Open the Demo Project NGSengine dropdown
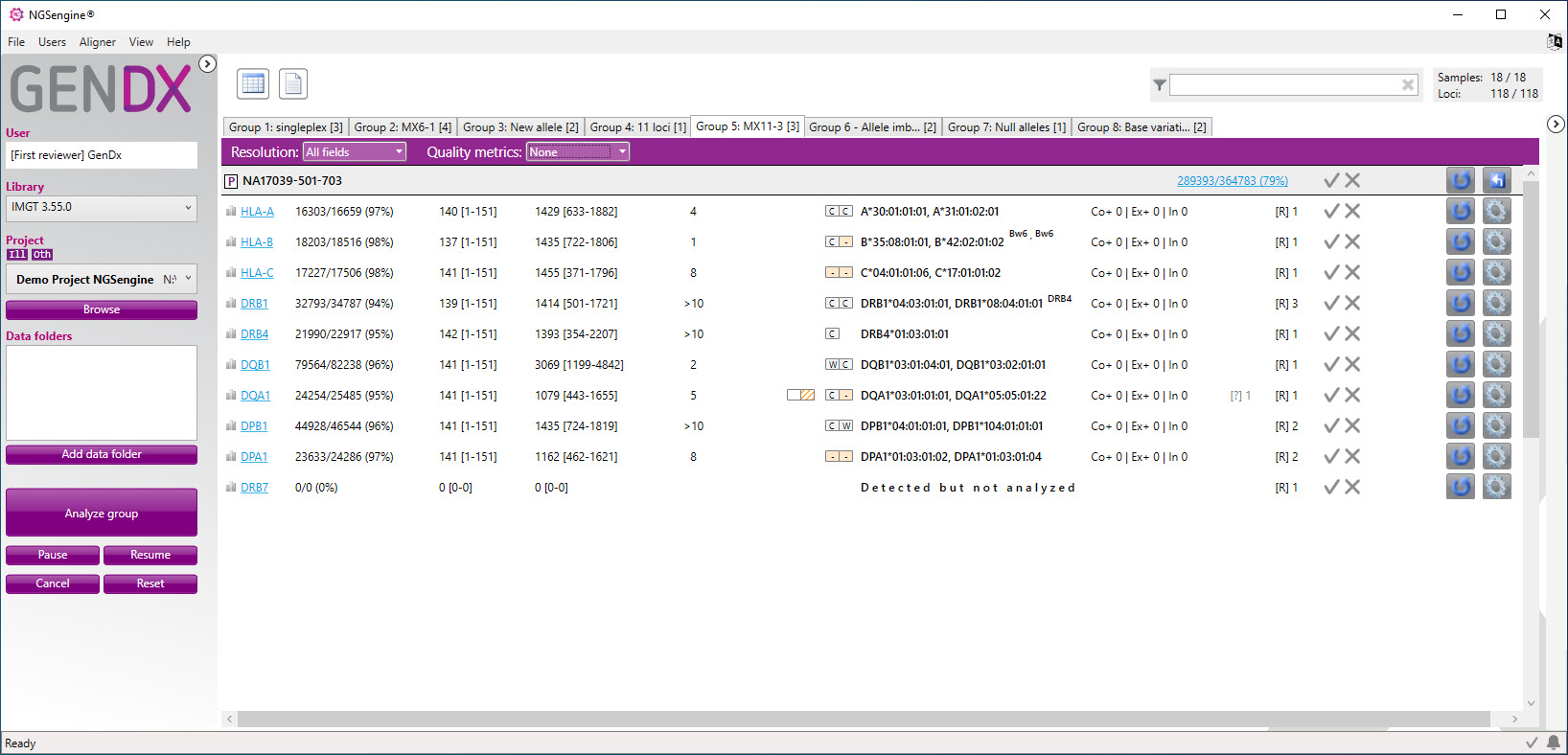Image resolution: width=1568 pixels, height=755 pixels. (102, 279)
